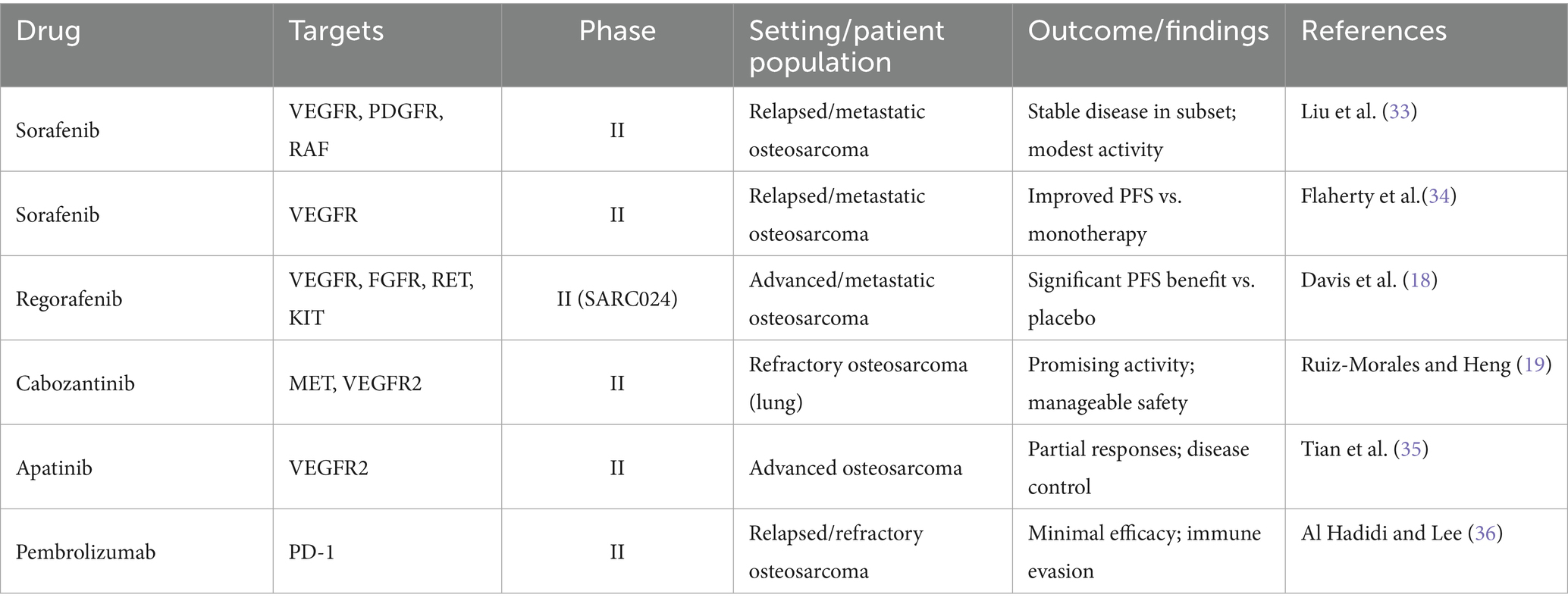This screenshot has height=607, width=1568.
Task: Select the Cabozantinib drug name
Action: (75, 383)
